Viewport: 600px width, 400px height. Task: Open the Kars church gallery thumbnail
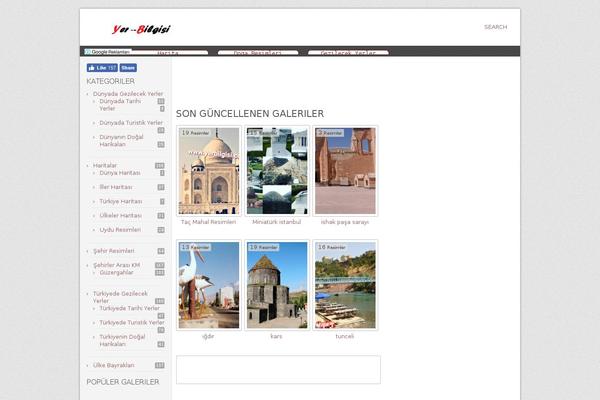(x=277, y=285)
